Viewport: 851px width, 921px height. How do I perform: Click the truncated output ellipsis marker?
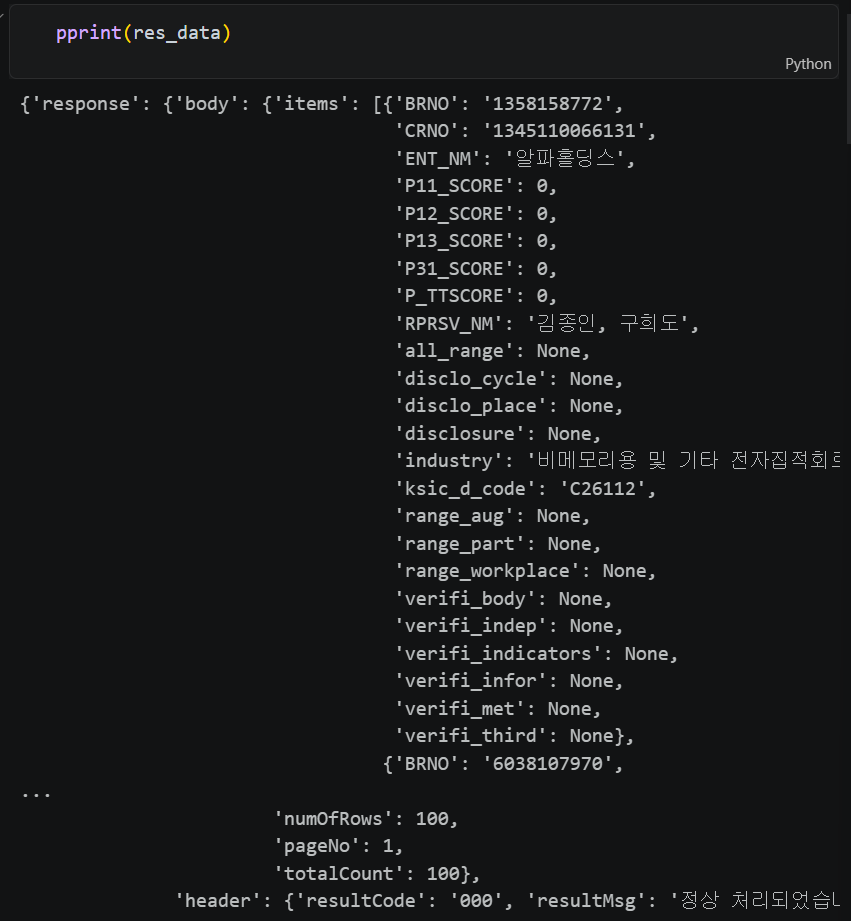point(36,794)
